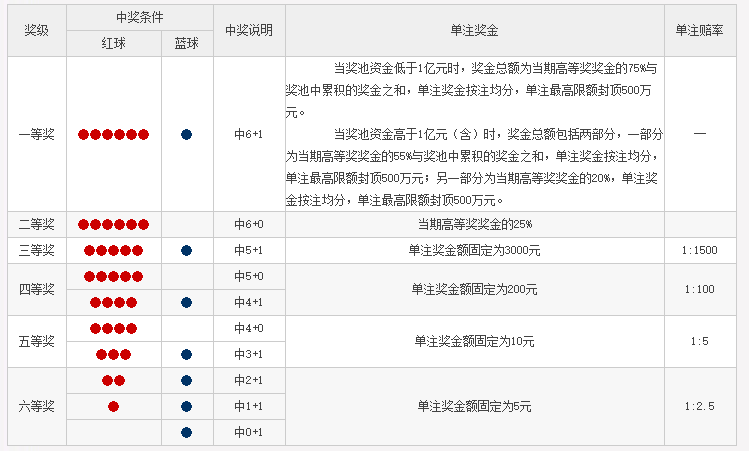Image resolution: width=749 pixels, height=451 pixels.
Task: Click the 六等奖 row label
Action: [36, 406]
